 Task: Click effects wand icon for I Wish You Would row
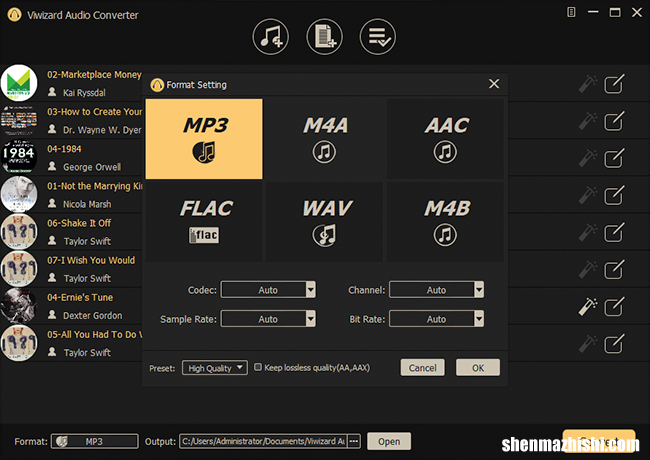(x=588, y=270)
